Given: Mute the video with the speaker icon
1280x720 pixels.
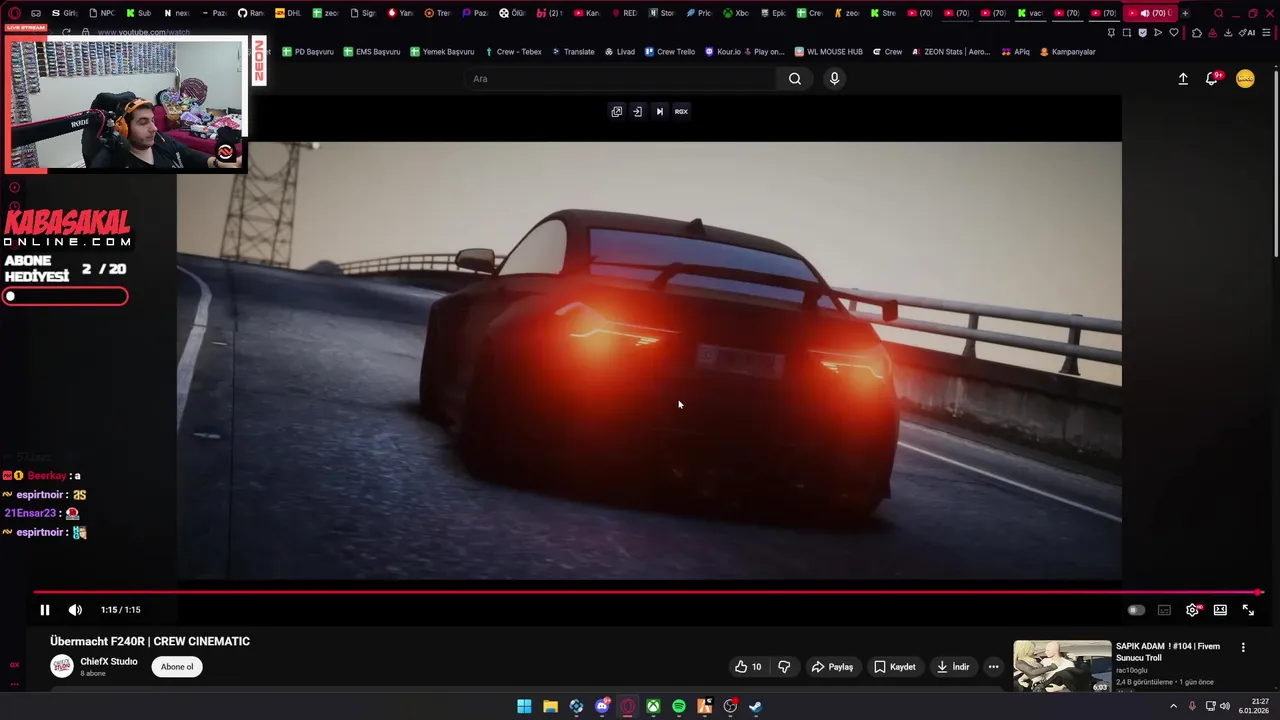Looking at the screenshot, I should coord(75,610).
